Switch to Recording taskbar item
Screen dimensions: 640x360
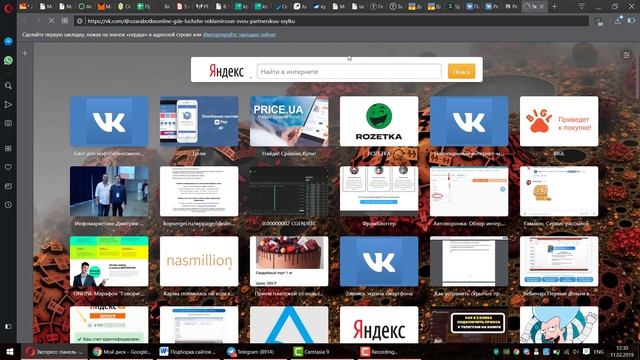(390, 351)
